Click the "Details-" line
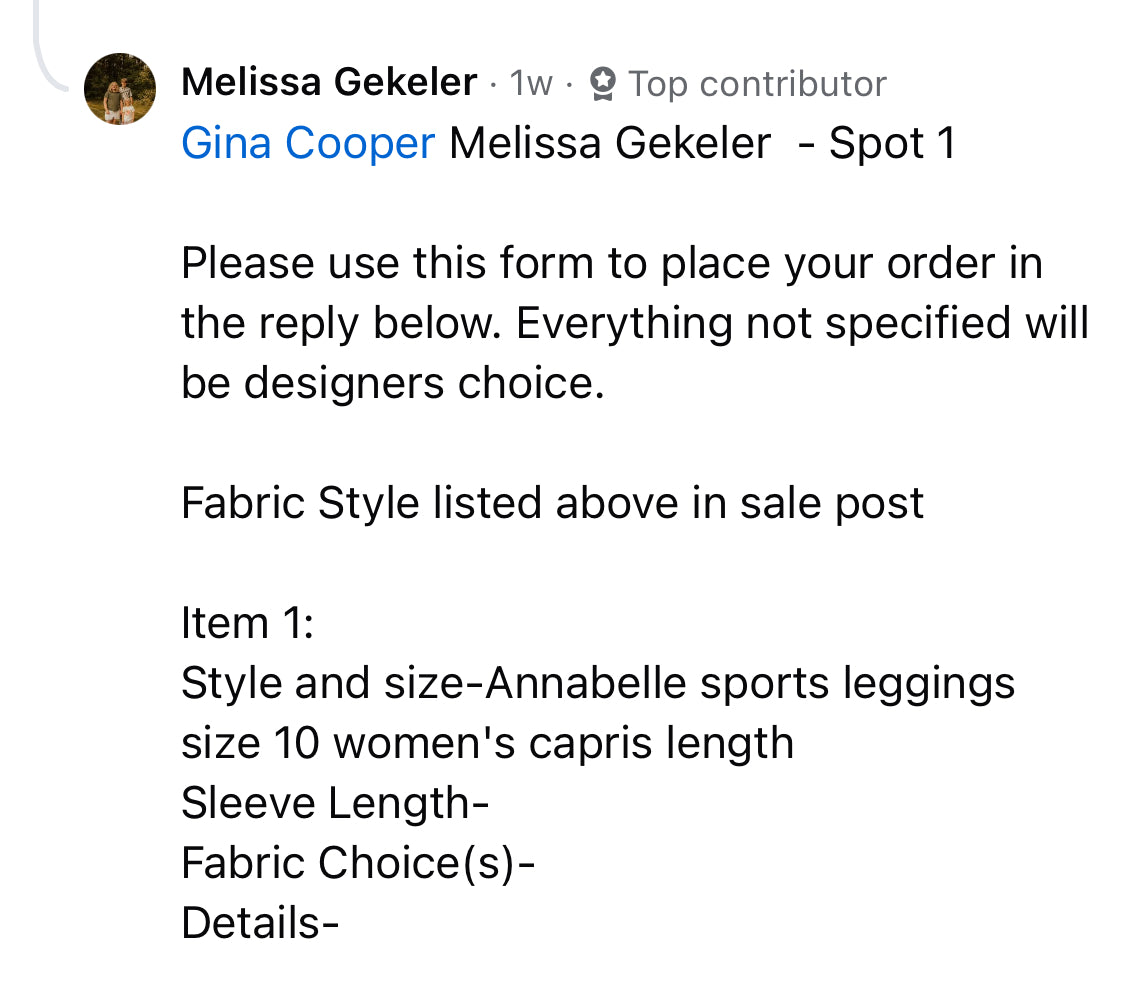Viewport: 1128px width, 993px height. point(260,923)
